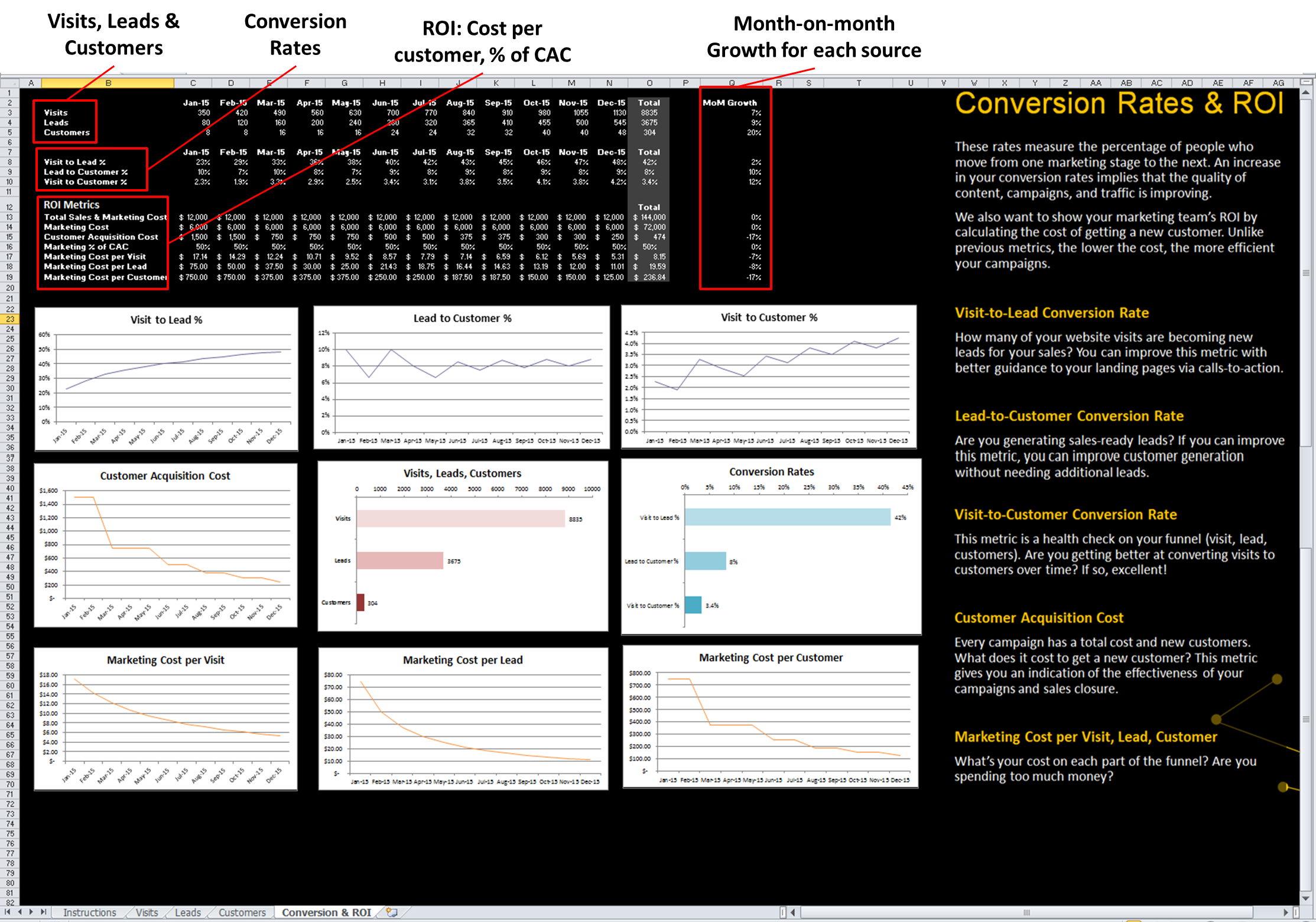Click the Insert Worksheet tab icon
Image resolution: width=1316 pixels, height=922 pixels.
(391, 912)
